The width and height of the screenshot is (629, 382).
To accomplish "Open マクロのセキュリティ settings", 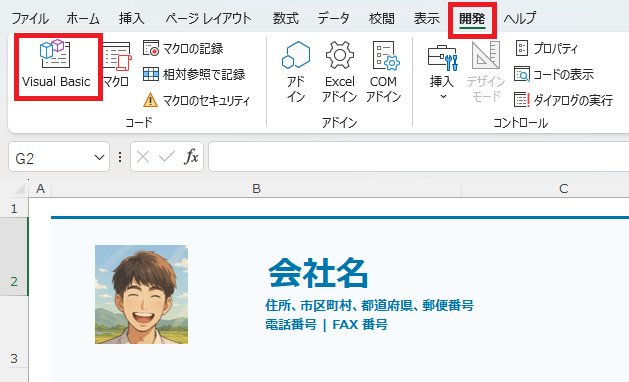I will tap(197, 100).
